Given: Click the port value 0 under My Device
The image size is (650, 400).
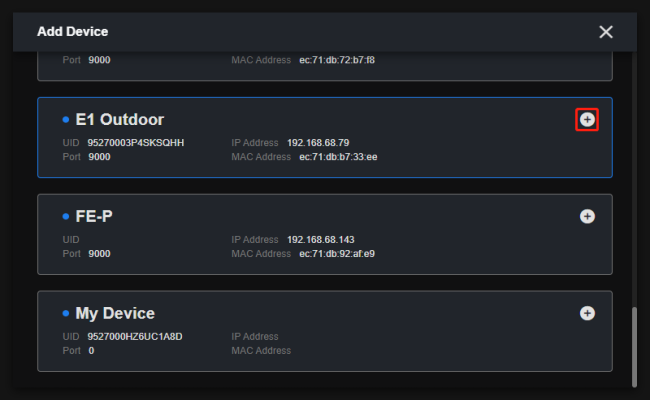Looking at the screenshot, I should (x=91, y=351).
